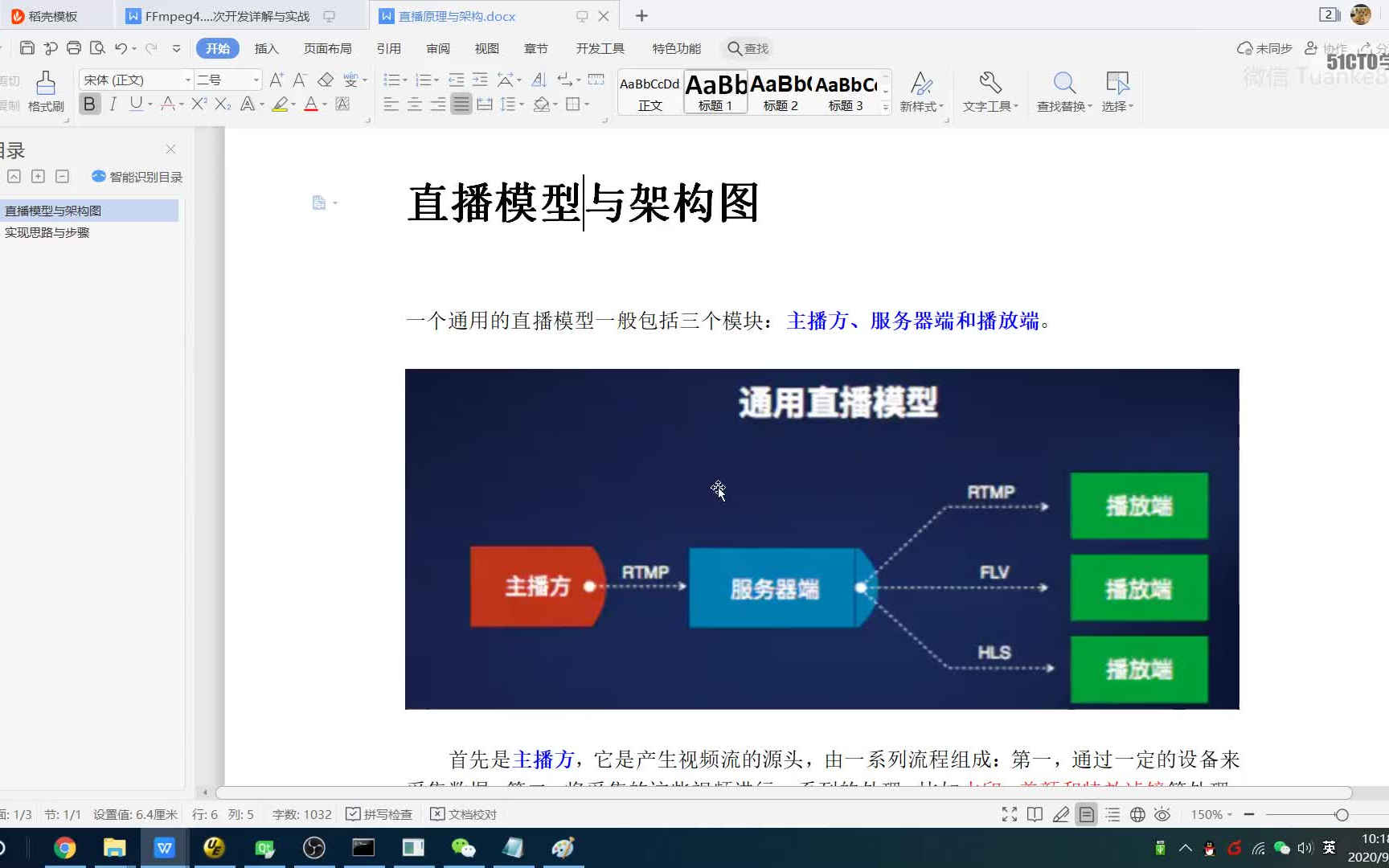The width and height of the screenshot is (1389, 868).
Task: Switch to reading layout view
Action: tap(1035, 814)
